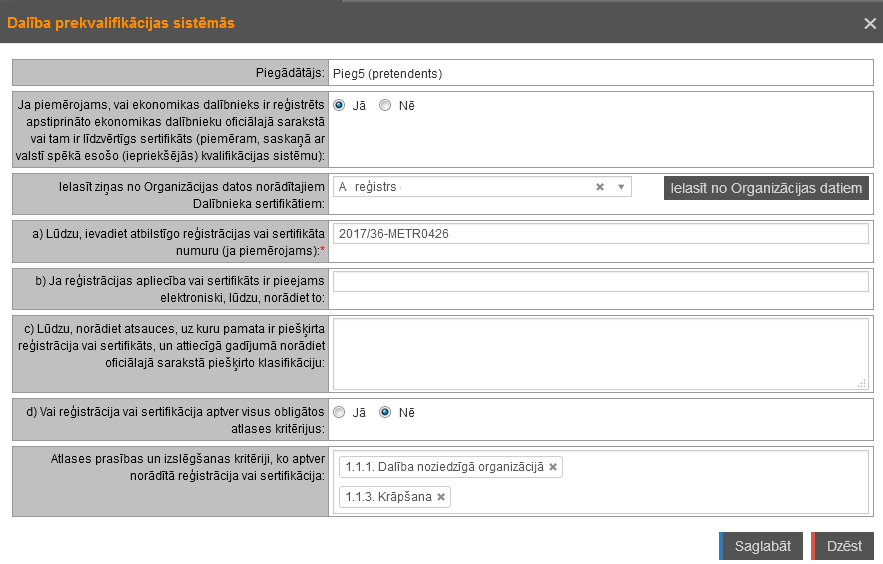
Task: Click the electronic certificate availability field
Action: (600, 282)
